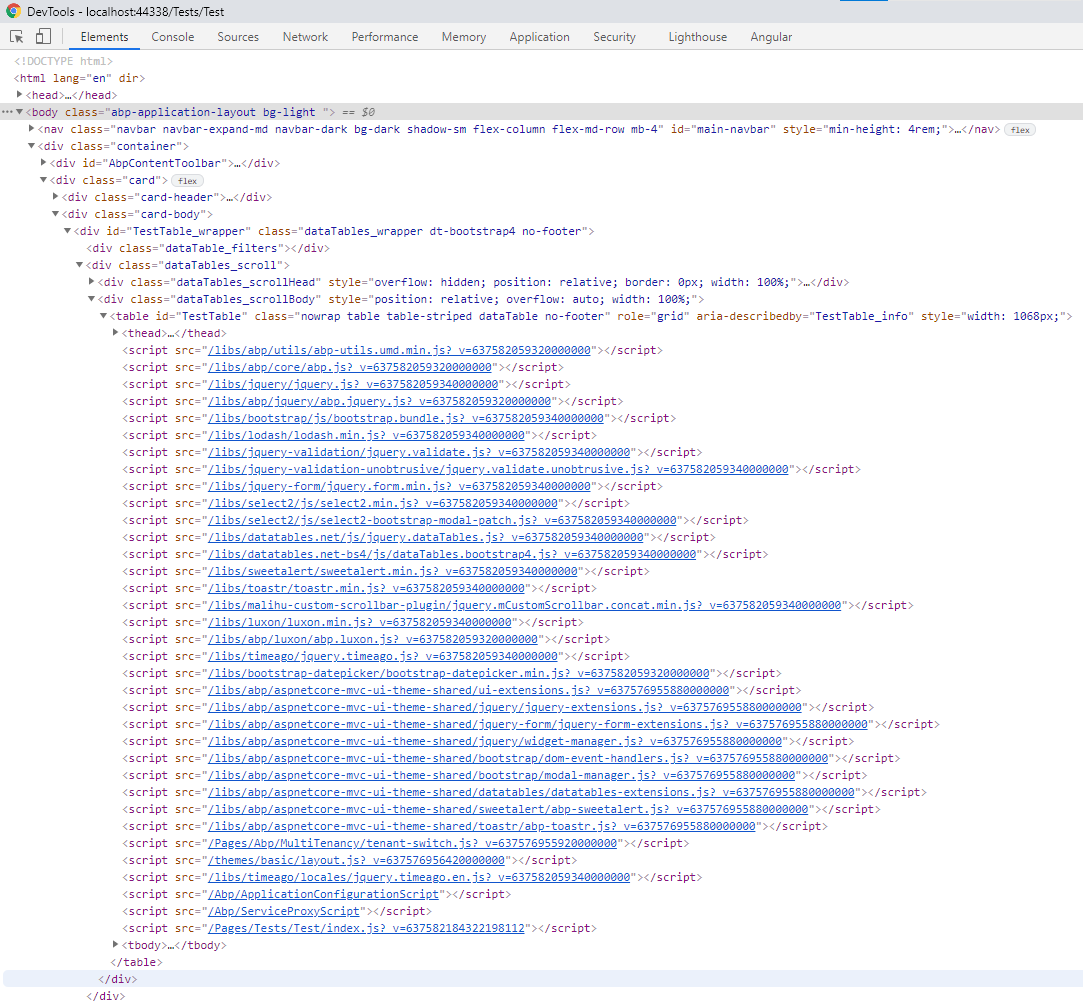Open the ui-extensions.js link

[468, 691]
